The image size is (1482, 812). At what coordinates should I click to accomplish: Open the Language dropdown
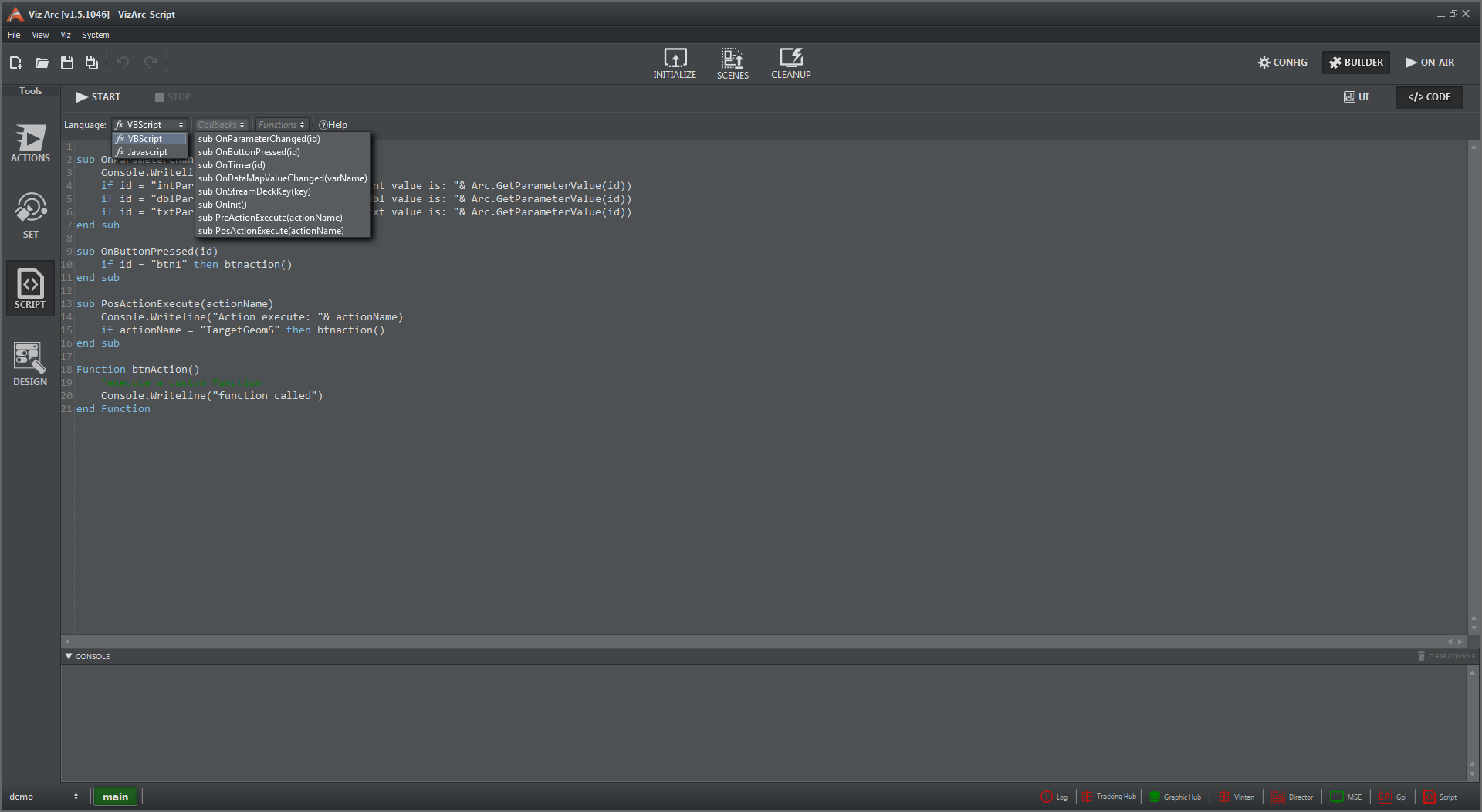click(150, 125)
